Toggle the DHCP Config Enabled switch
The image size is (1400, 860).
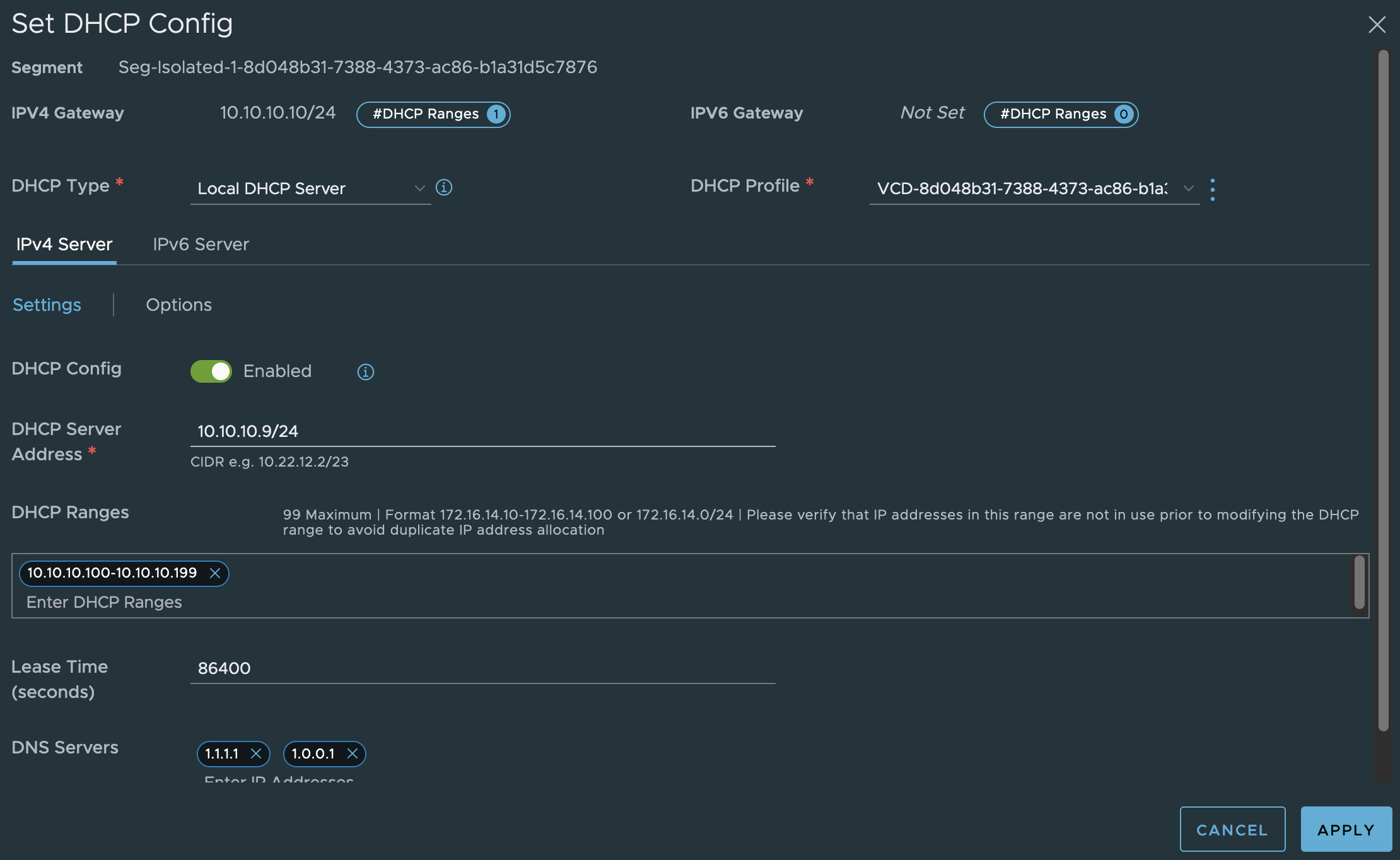(x=211, y=371)
